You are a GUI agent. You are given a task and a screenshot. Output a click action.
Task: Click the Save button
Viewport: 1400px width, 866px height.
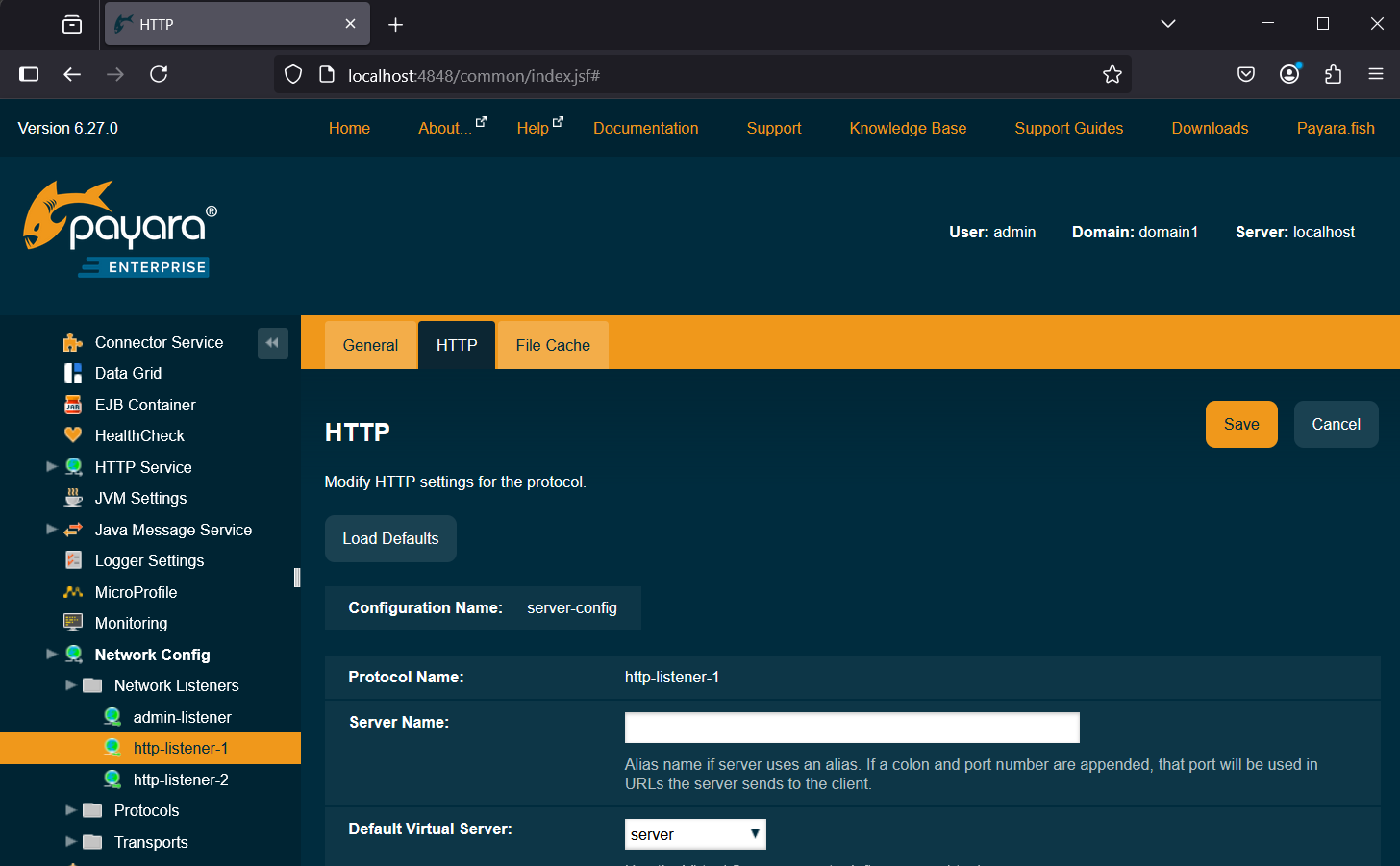(x=1241, y=424)
